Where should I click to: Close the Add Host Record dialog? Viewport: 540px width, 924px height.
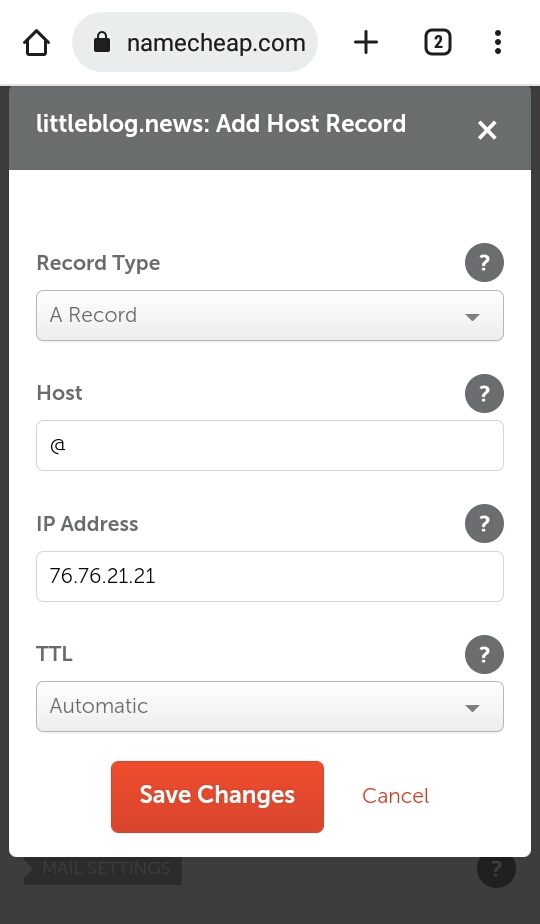tap(487, 130)
